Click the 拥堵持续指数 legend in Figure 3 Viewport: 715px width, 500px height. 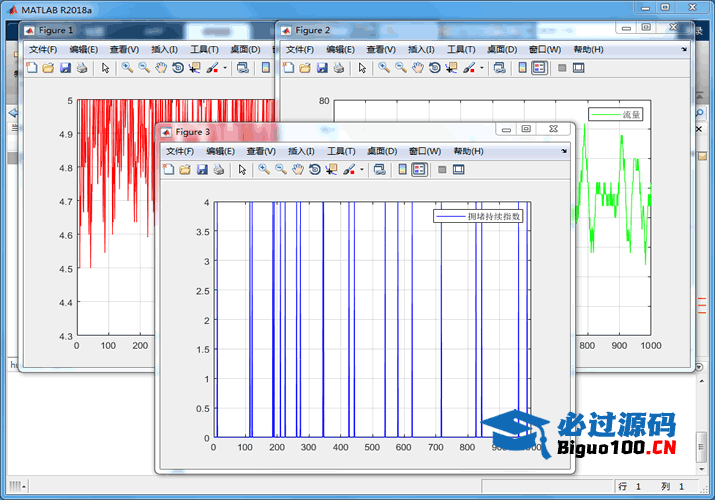[478, 216]
